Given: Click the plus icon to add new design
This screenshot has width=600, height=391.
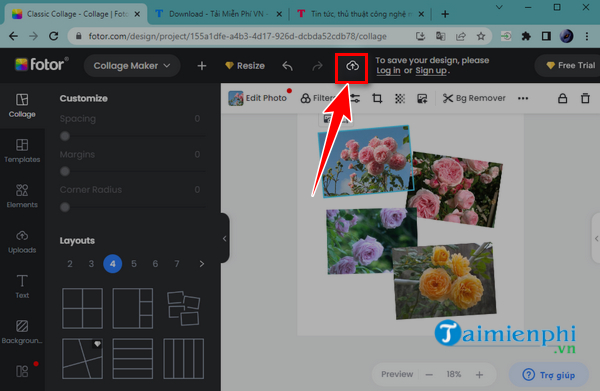Looking at the screenshot, I should (202, 66).
